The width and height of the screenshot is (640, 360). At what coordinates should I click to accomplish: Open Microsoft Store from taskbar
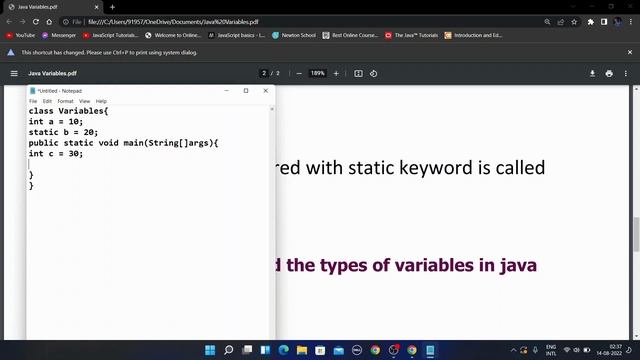click(320, 350)
